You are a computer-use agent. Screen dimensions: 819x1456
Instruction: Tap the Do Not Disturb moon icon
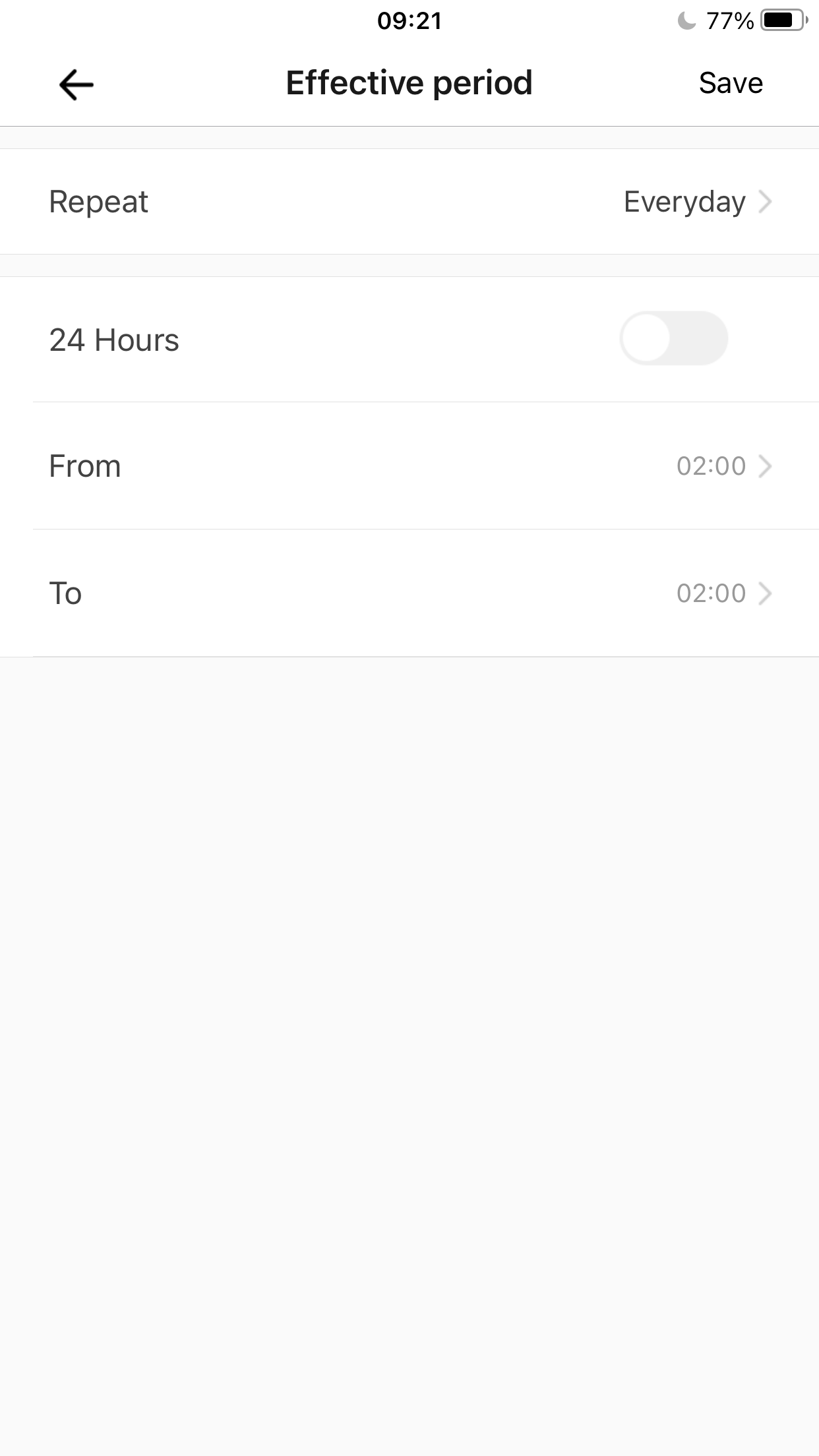686,21
